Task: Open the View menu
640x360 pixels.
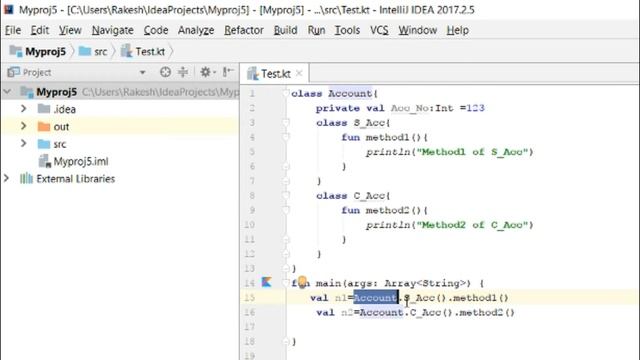Action: click(70, 30)
